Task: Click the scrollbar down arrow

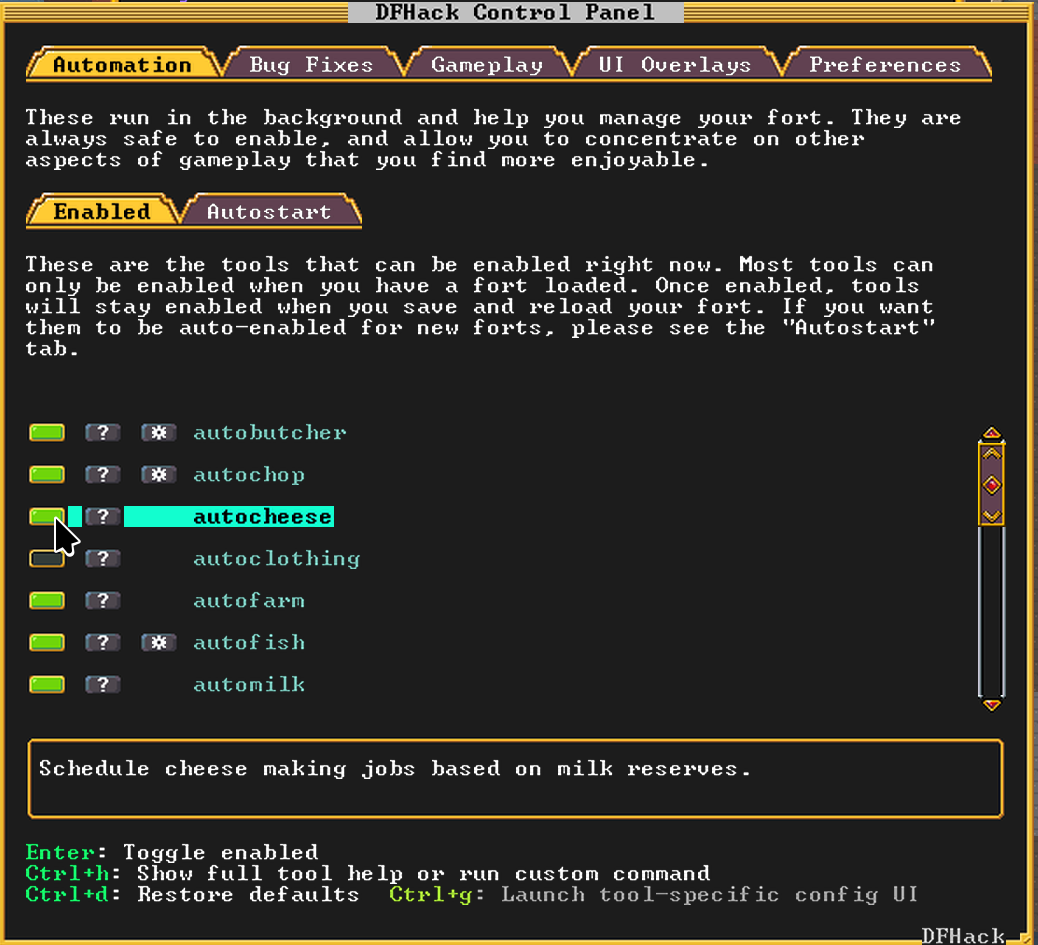Action: tap(991, 705)
